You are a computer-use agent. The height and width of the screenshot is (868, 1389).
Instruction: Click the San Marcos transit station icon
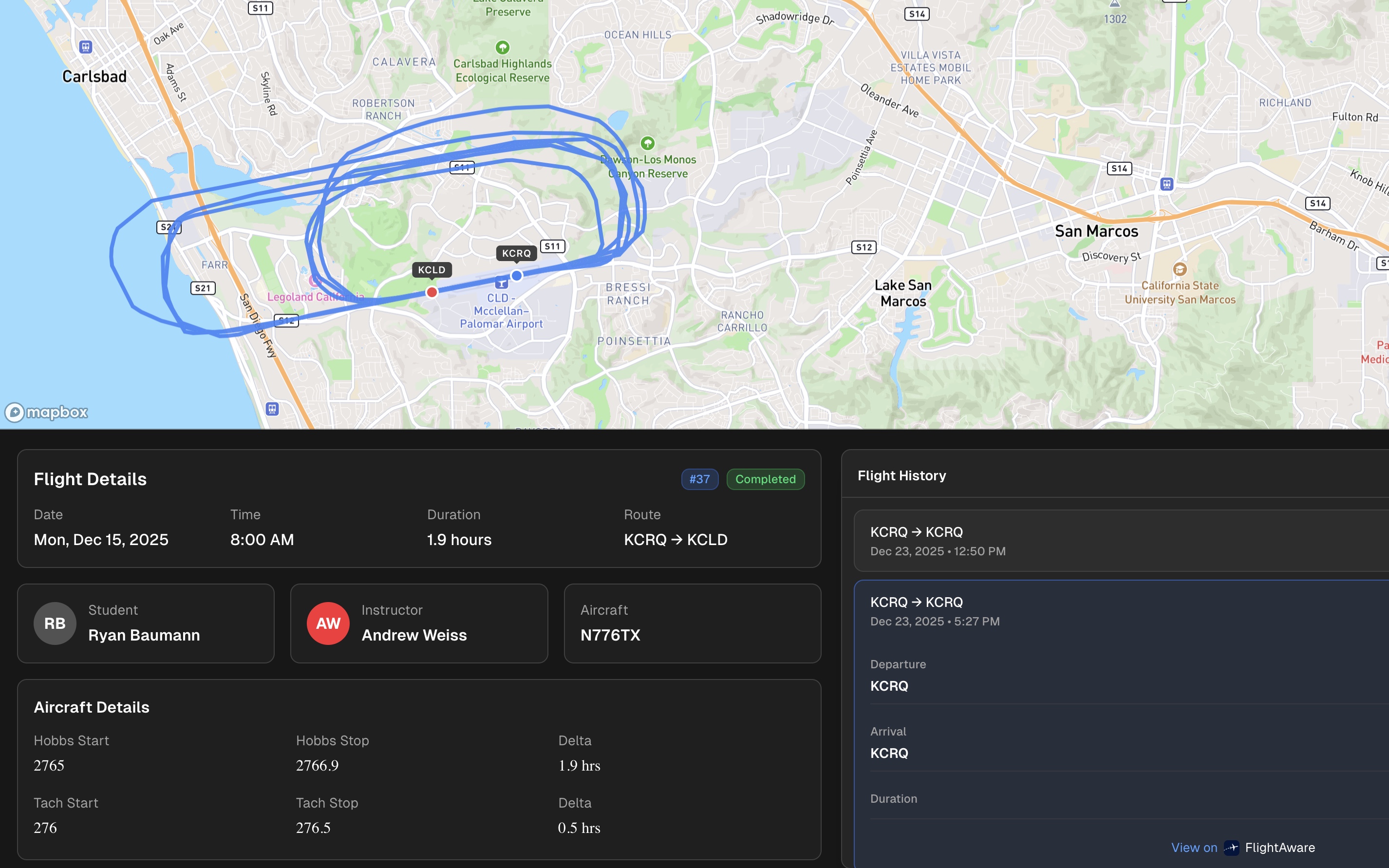point(1166,184)
